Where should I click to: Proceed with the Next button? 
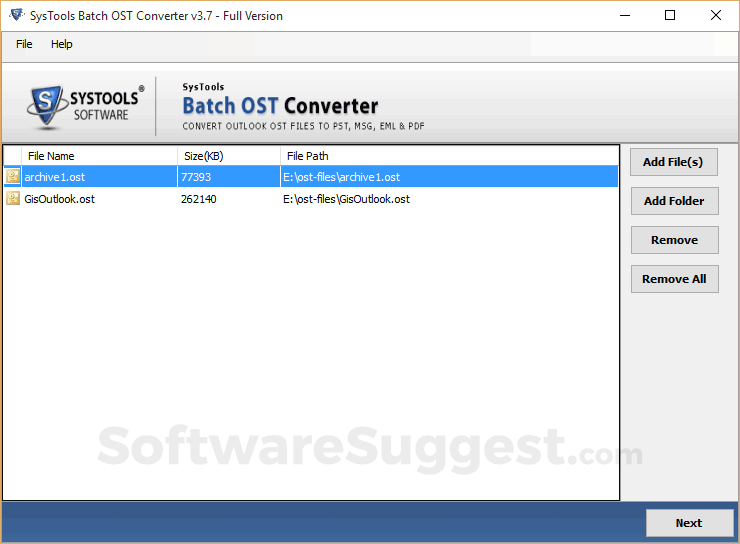689,523
